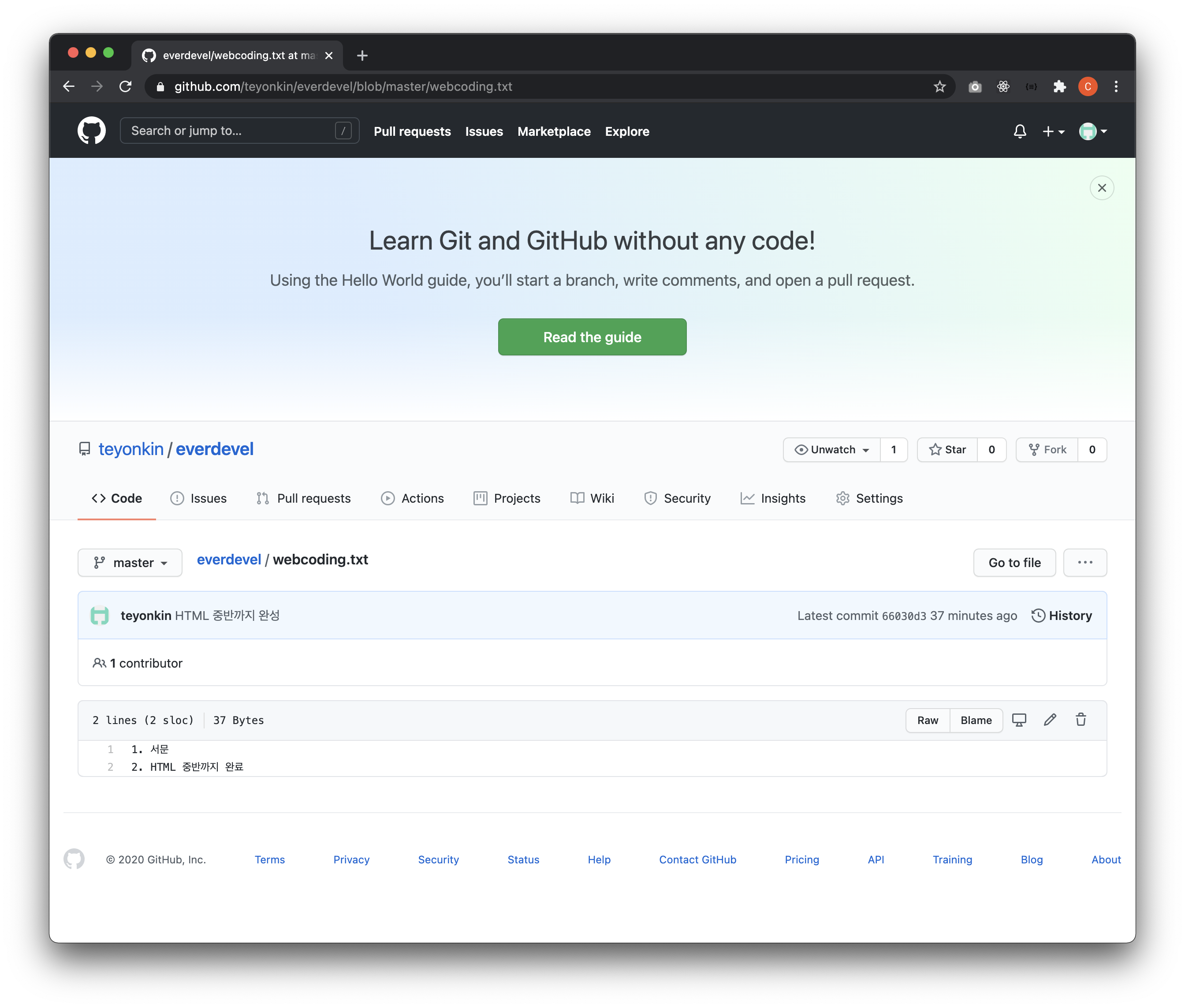Open the file History

pyautogui.click(x=1062, y=616)
